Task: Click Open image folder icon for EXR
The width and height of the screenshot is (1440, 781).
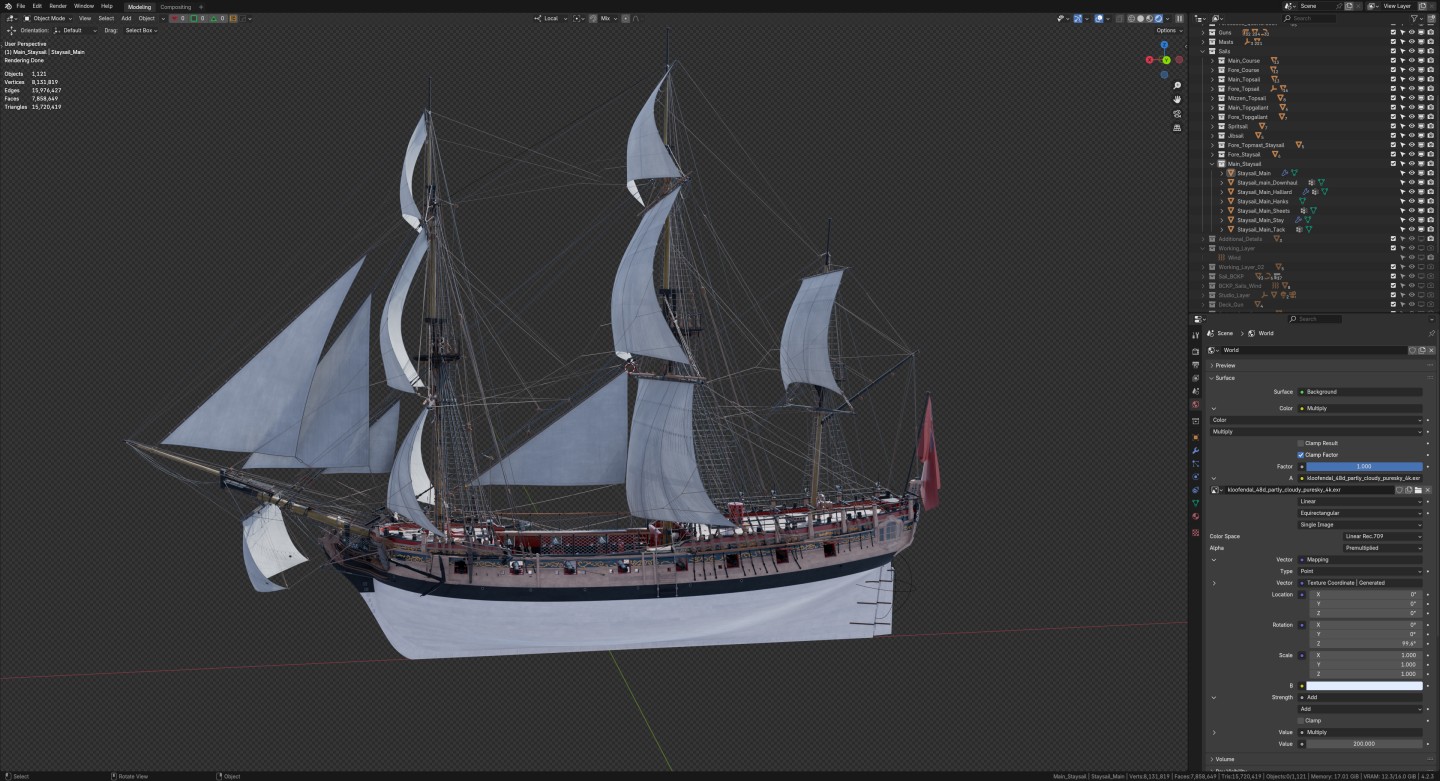Action: coord(1417,490)
